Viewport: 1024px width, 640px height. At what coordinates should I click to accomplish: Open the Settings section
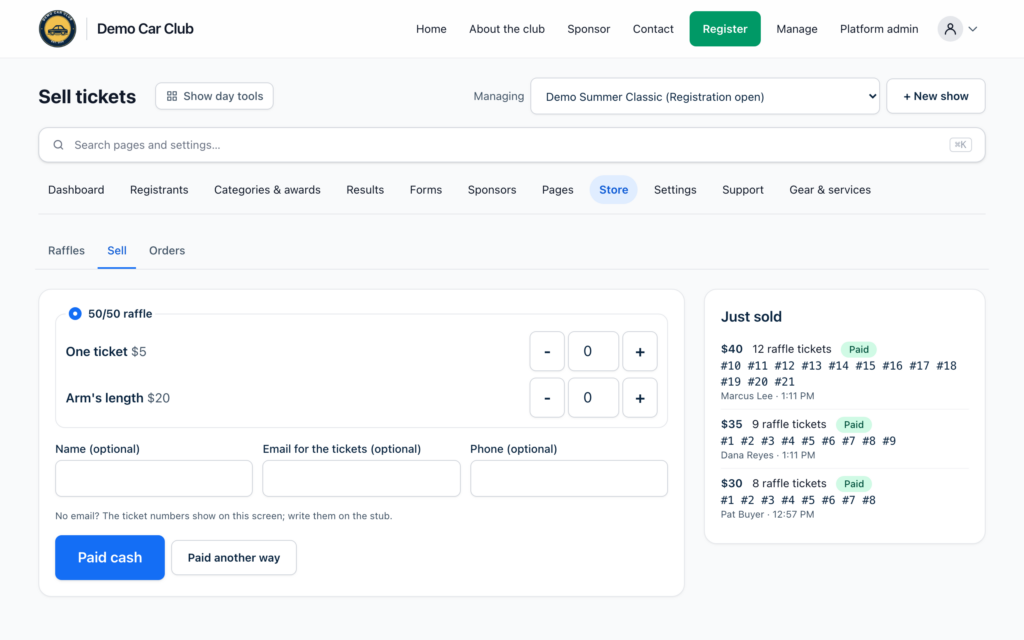[x=675, y=190]
